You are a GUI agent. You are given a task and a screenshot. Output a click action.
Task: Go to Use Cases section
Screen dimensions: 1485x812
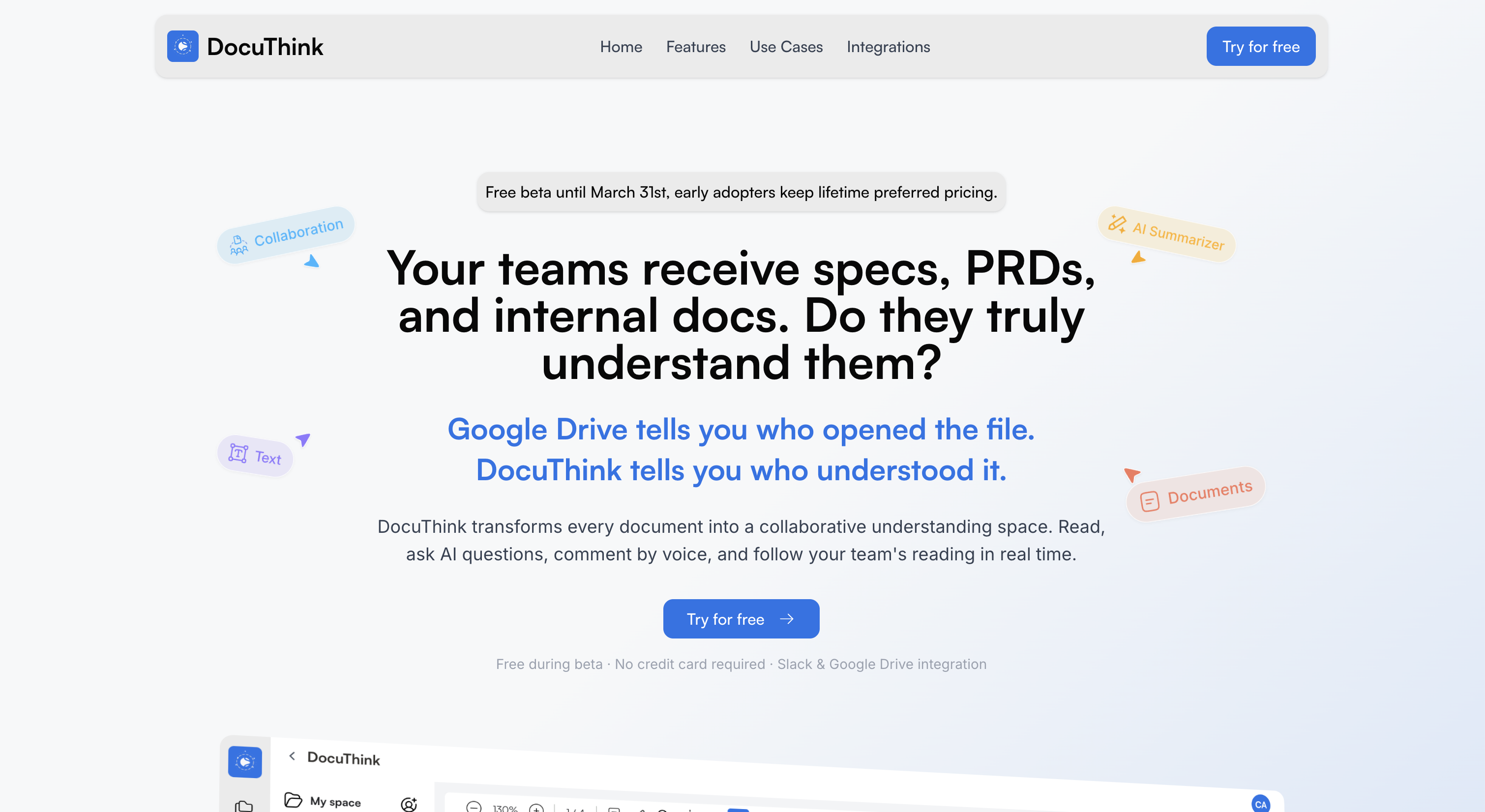click(786, 47)
